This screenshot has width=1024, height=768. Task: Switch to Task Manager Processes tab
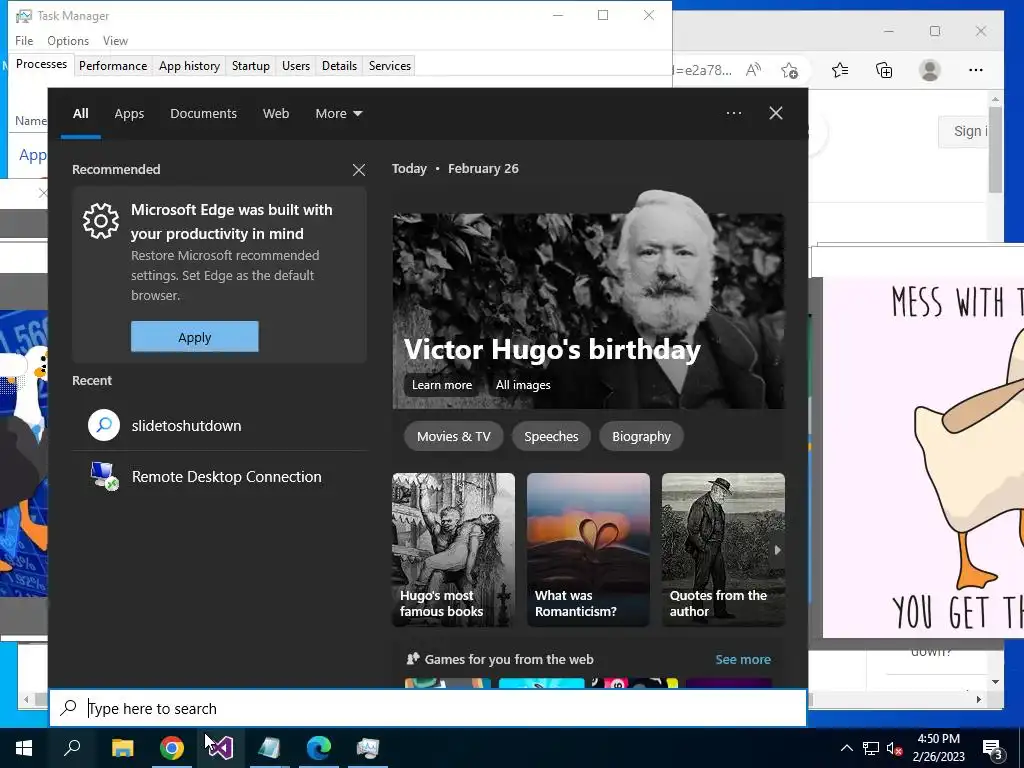(41, 64)
